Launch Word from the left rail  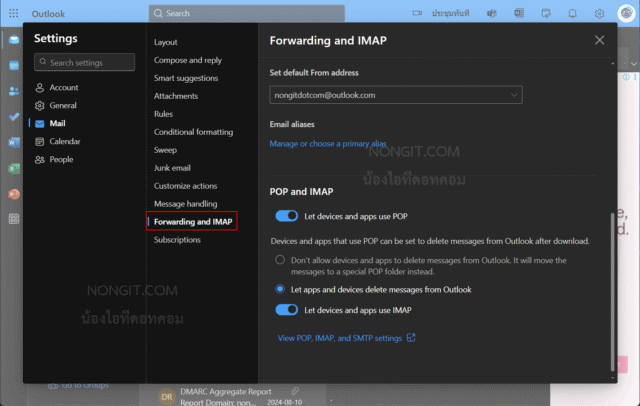pos(14,142)
